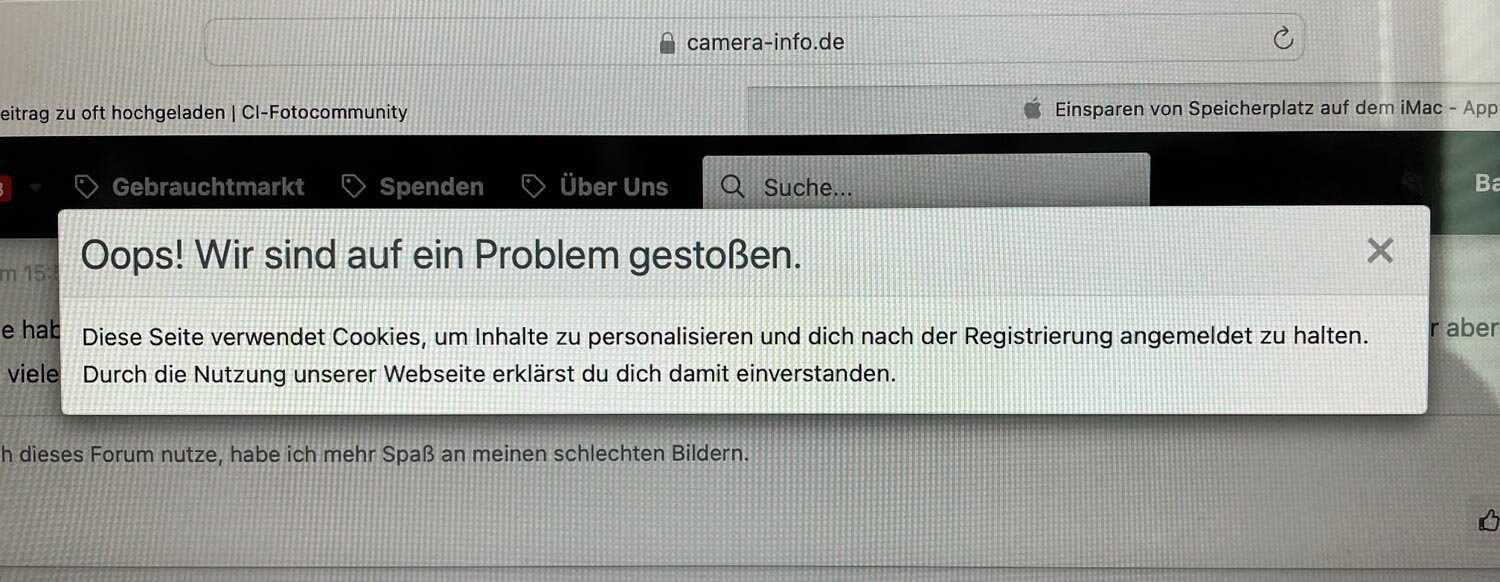Dismiss the Oops dialog with the X
This screenshot has width=1500, height=582.
pyautogui.click(x=1380, y=251)
